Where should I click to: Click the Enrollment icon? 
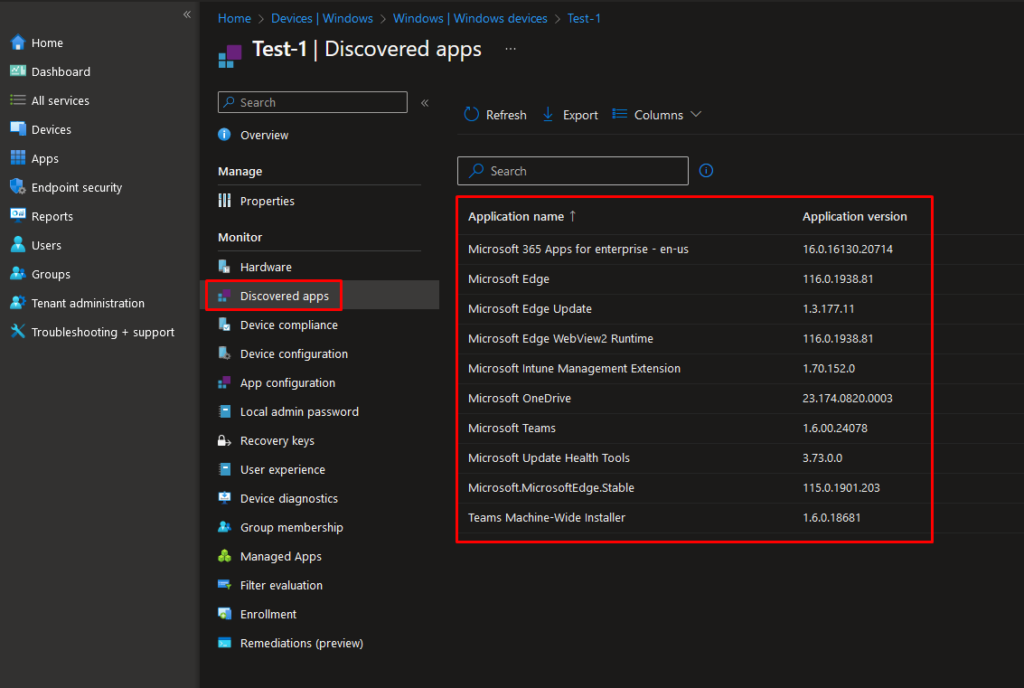tap(224, 614)
